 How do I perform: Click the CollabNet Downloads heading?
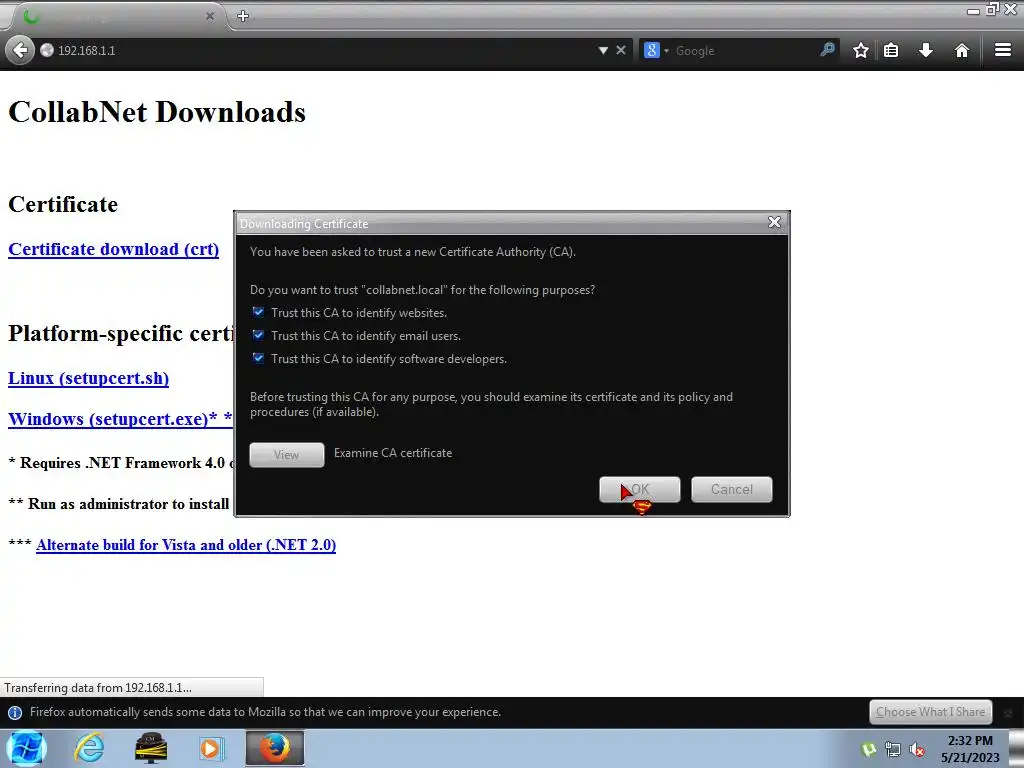coord(157,112)
